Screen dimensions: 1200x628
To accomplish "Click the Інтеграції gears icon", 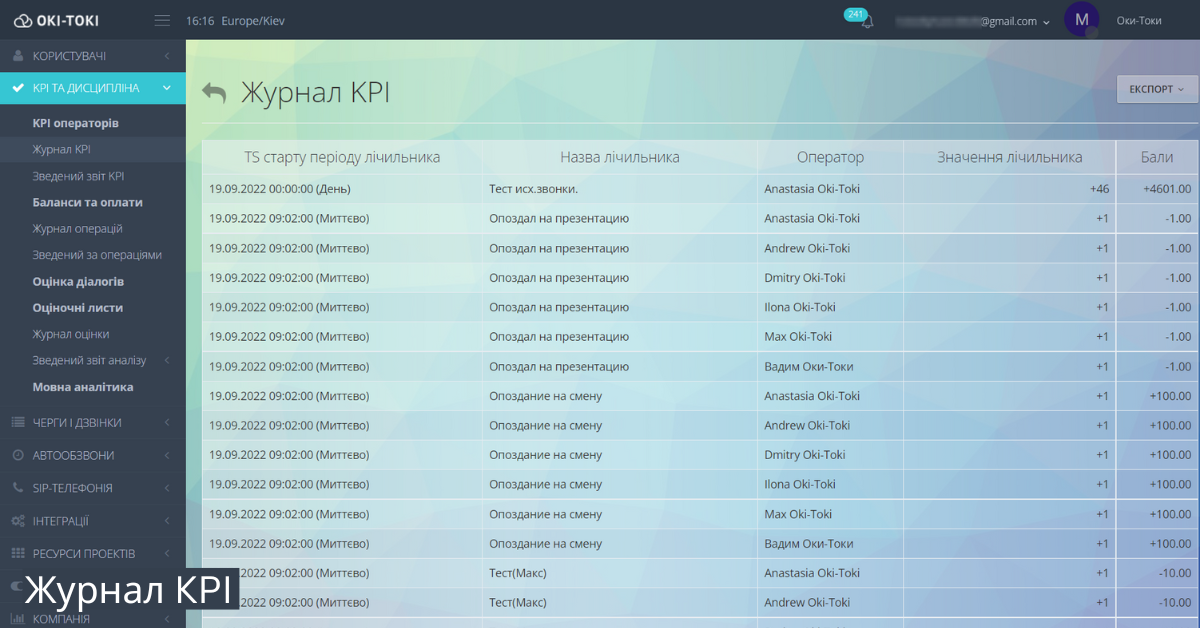I will coord(17,521).
